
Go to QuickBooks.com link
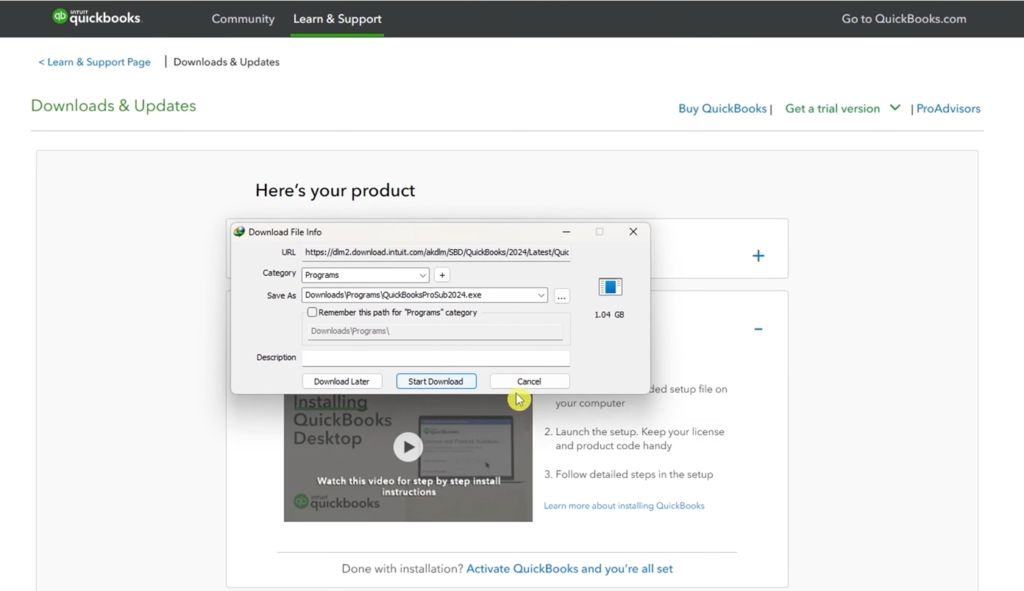pos(903,19)
